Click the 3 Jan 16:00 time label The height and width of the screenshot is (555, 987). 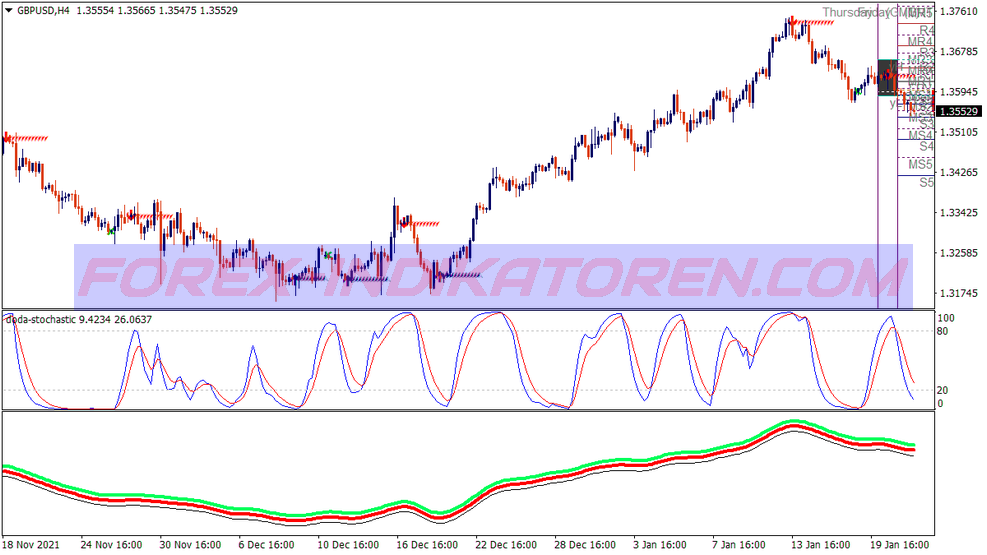(661, 545)
